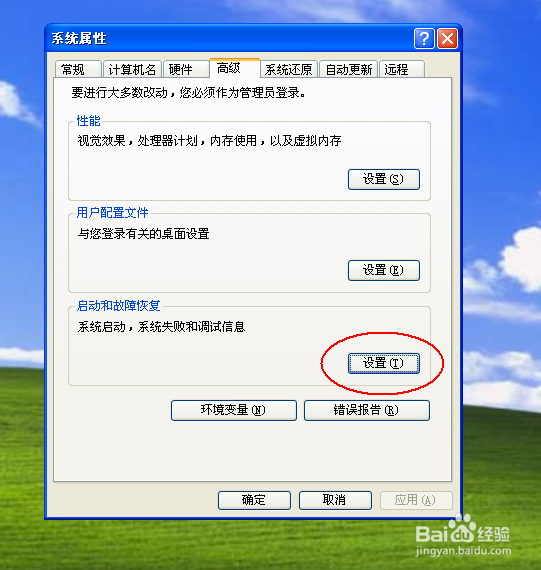Open the 环境变量(N) dialog

234,410
